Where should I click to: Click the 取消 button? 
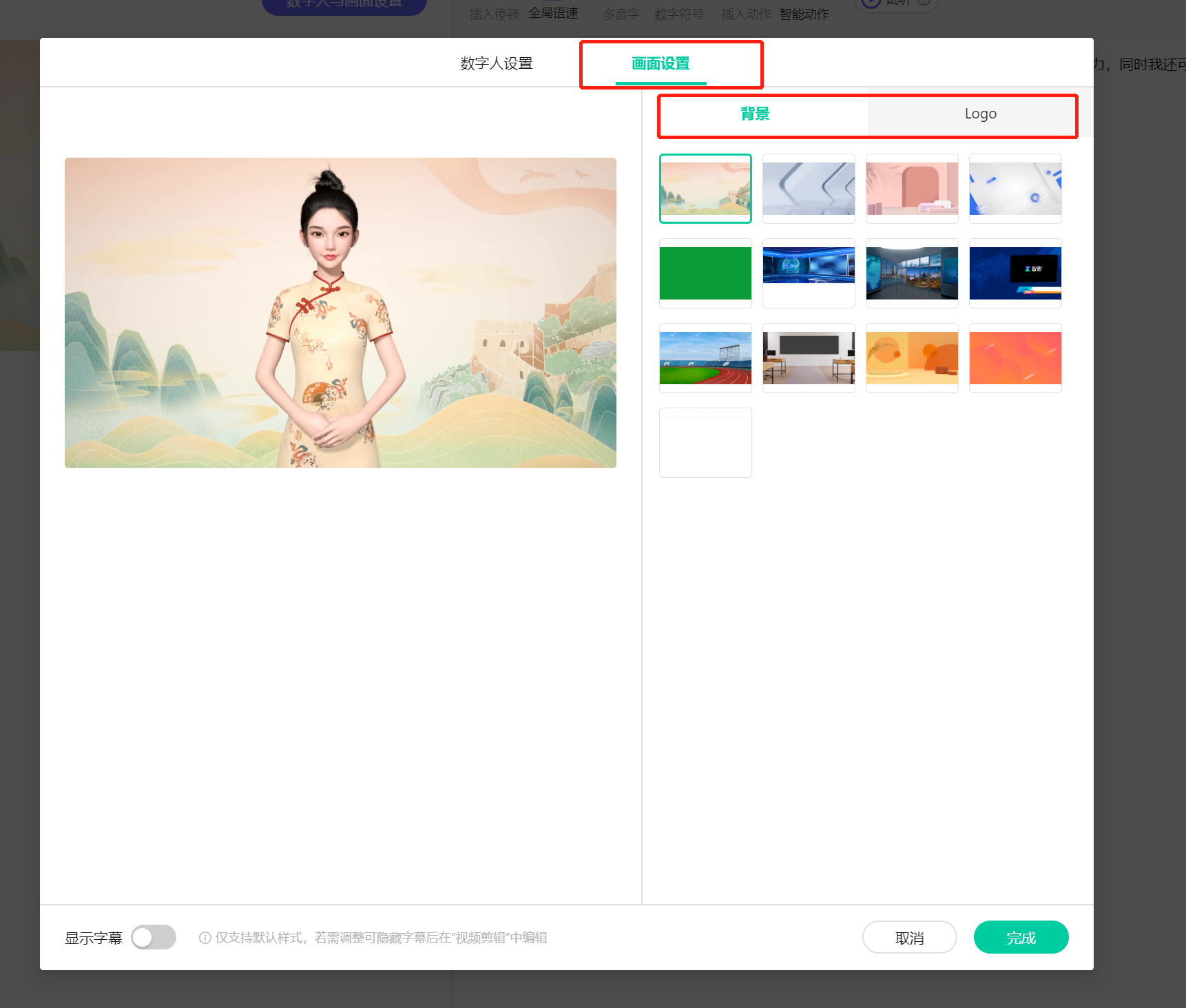pyautogui.click(x=909, y=937)
